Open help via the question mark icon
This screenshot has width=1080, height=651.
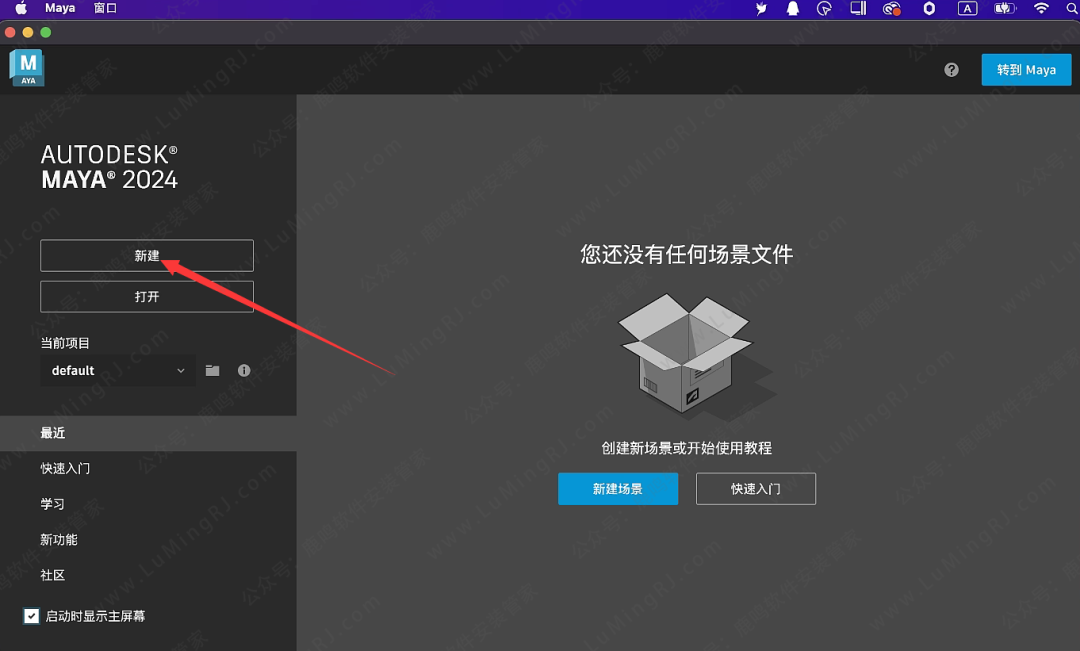click(x=951, y=70)
